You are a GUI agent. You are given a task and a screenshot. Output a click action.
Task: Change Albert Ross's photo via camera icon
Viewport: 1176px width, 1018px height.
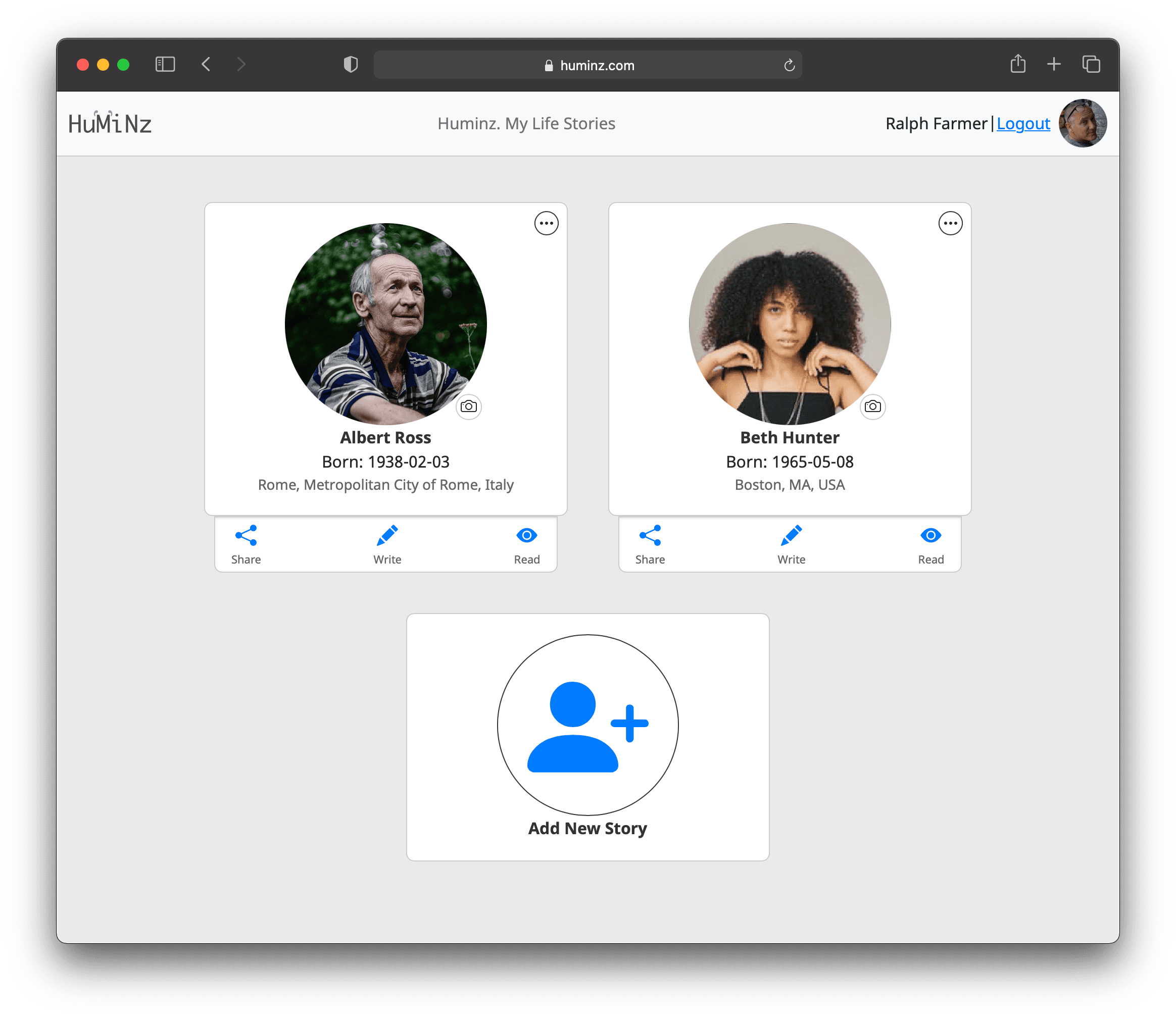click(468, 407)
